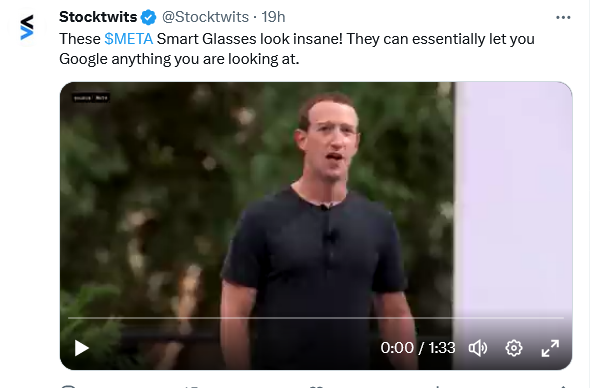
Task: Click the 0:00 / 1:33 time display
Action: tap(418, 348)
